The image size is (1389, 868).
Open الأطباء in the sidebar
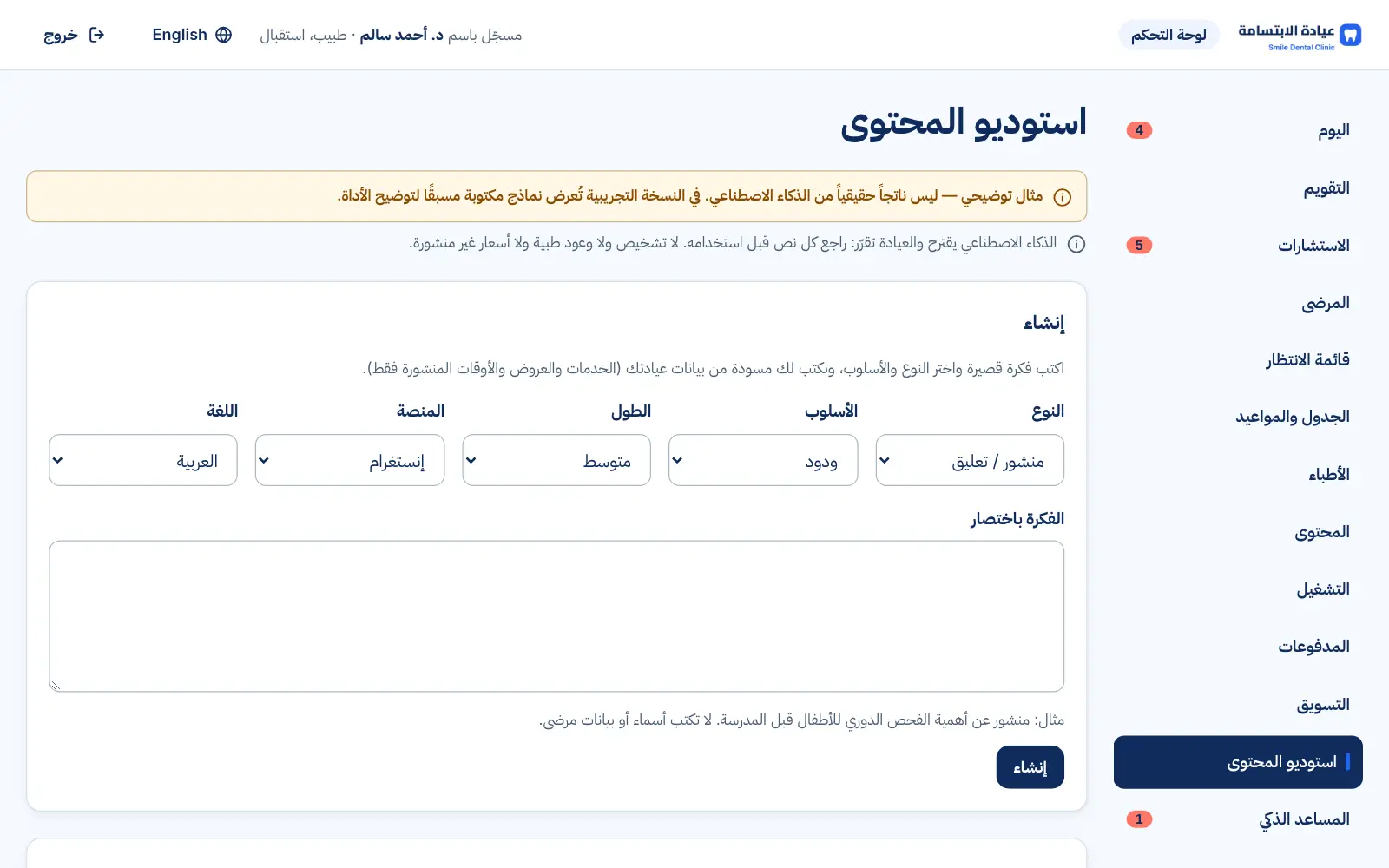click(1238, 475)
